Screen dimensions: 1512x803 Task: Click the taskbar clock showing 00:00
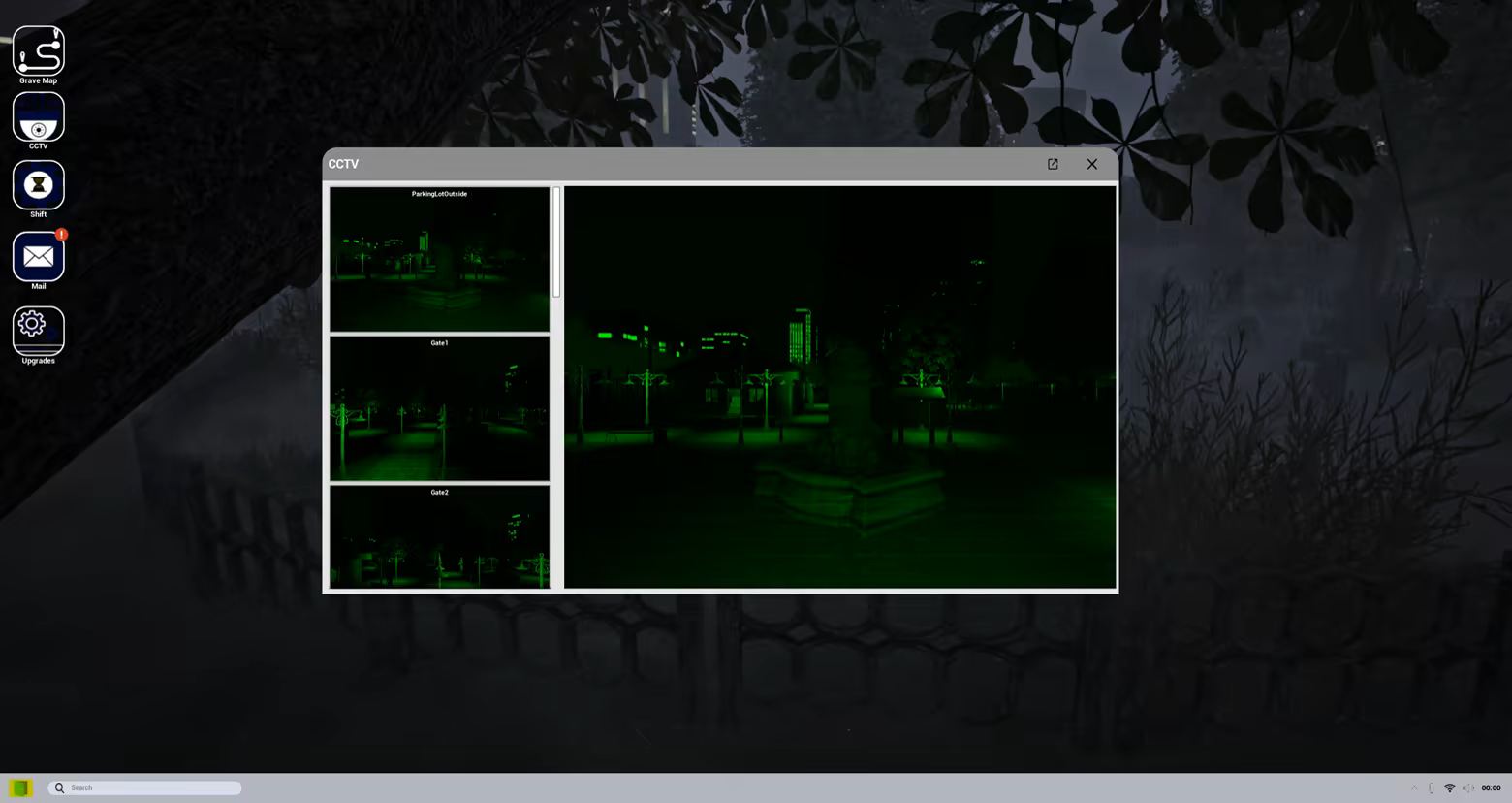pos(1490,787)
